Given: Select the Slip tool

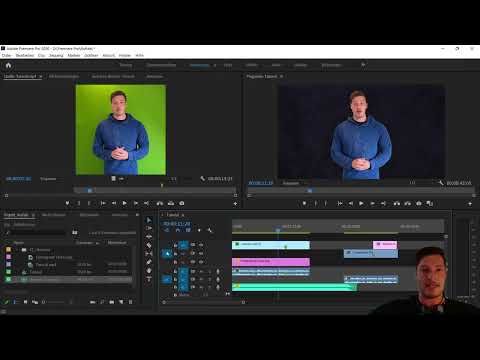Looking at the screenshot, I should pyautogui.click(x=149, y=254).
